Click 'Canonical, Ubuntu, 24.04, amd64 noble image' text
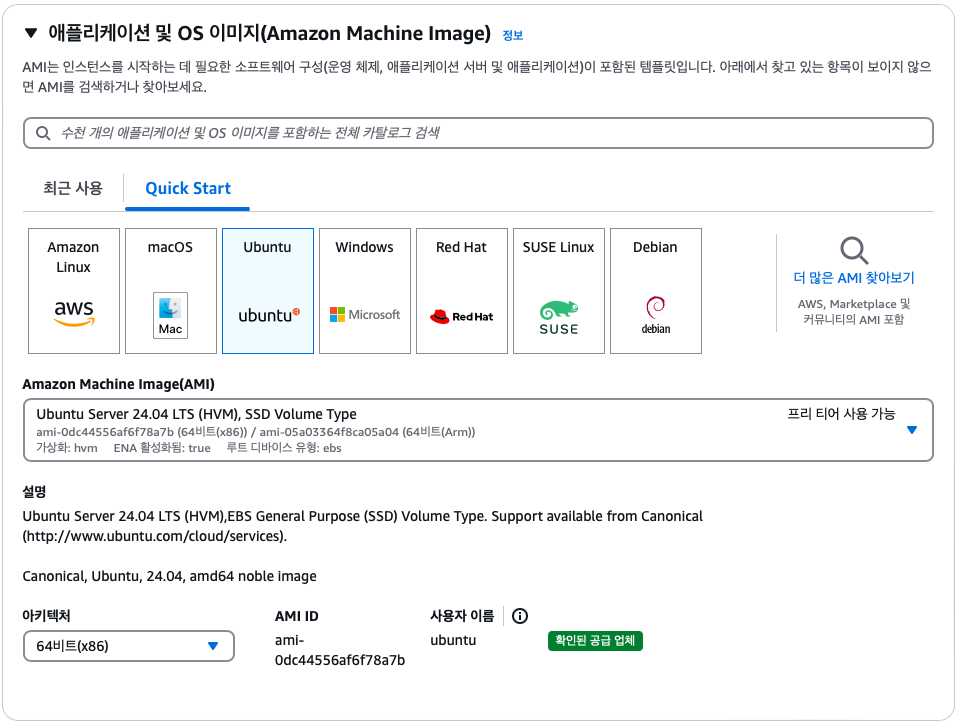959x724 pixels. click(169, 576)
